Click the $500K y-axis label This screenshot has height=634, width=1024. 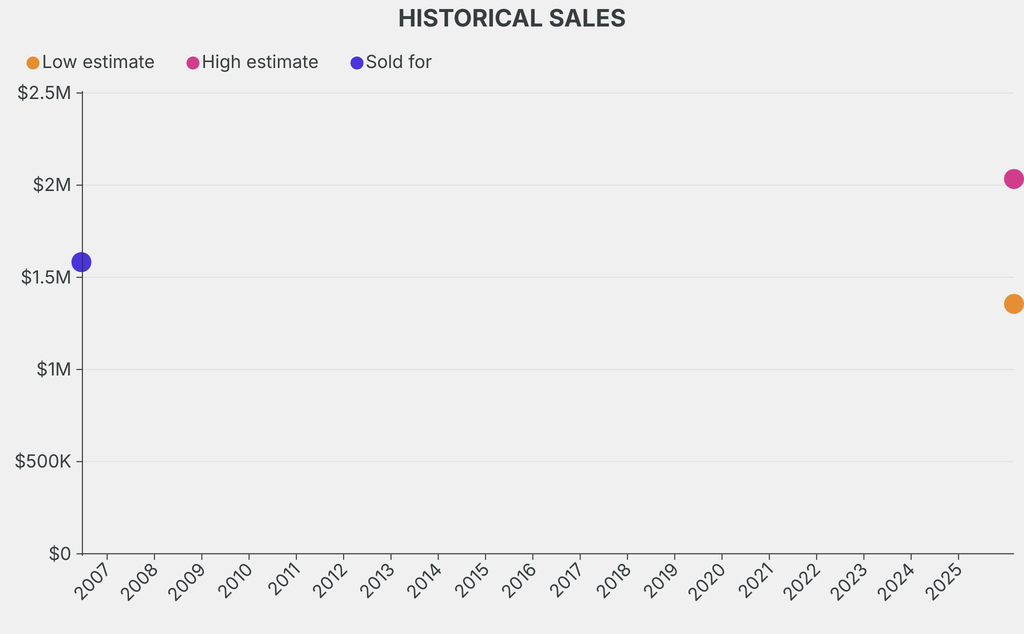pyautogui.click(x=42, y=461)
